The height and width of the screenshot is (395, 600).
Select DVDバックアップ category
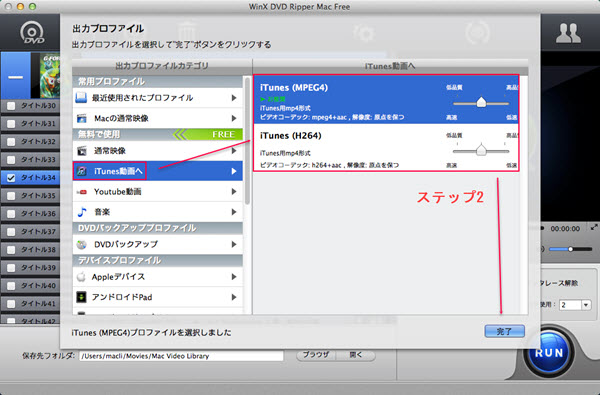(x=158, y=244)
